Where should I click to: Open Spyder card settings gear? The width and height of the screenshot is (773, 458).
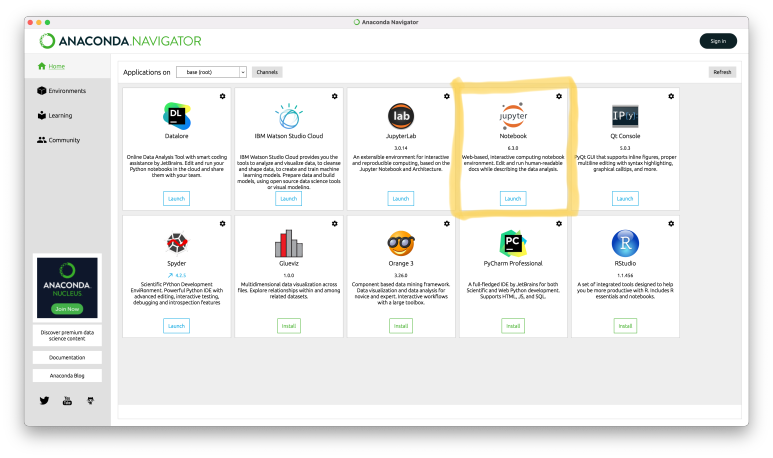222,223
